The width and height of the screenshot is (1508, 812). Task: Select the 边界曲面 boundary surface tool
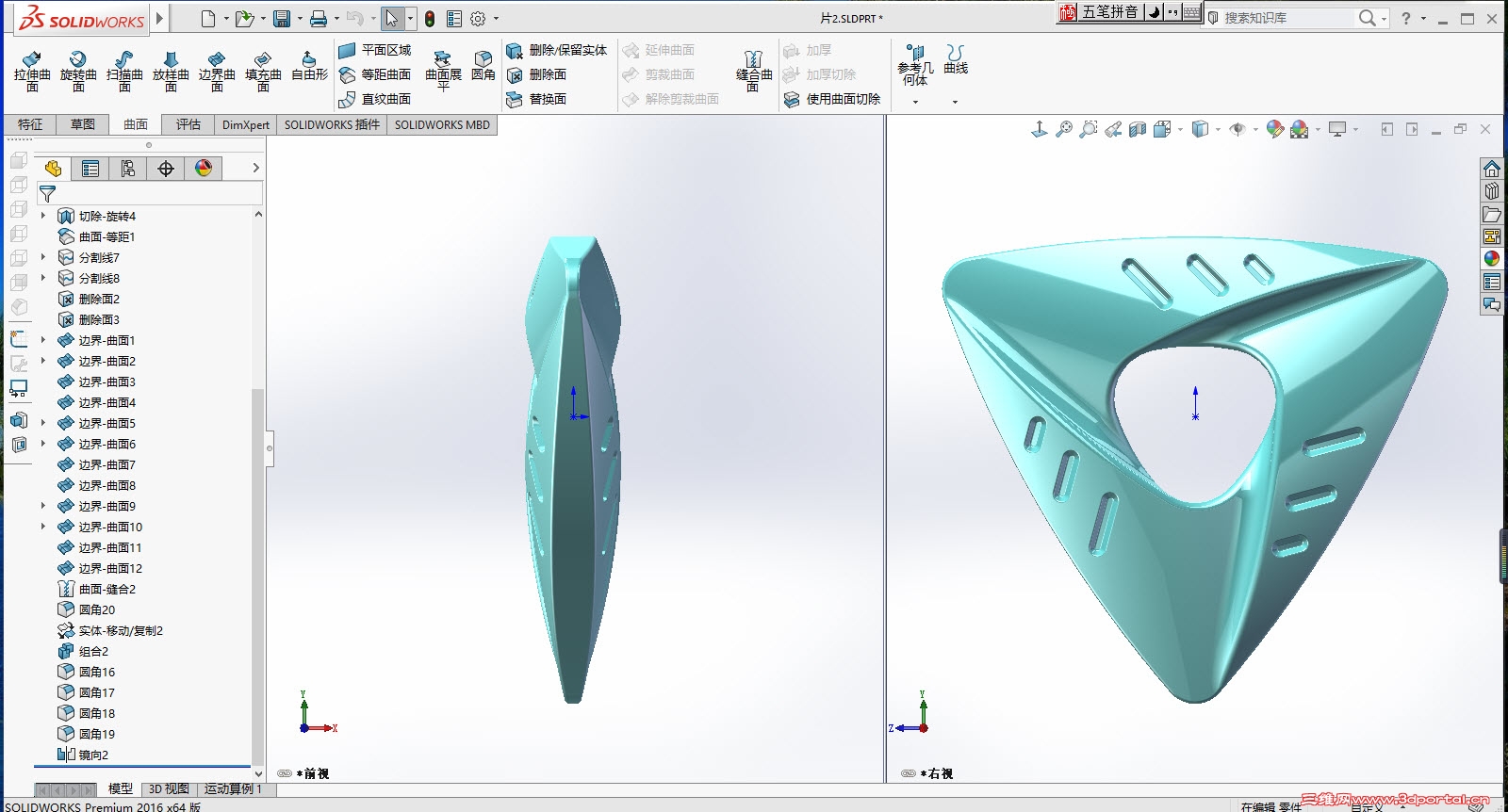[217, 71]
